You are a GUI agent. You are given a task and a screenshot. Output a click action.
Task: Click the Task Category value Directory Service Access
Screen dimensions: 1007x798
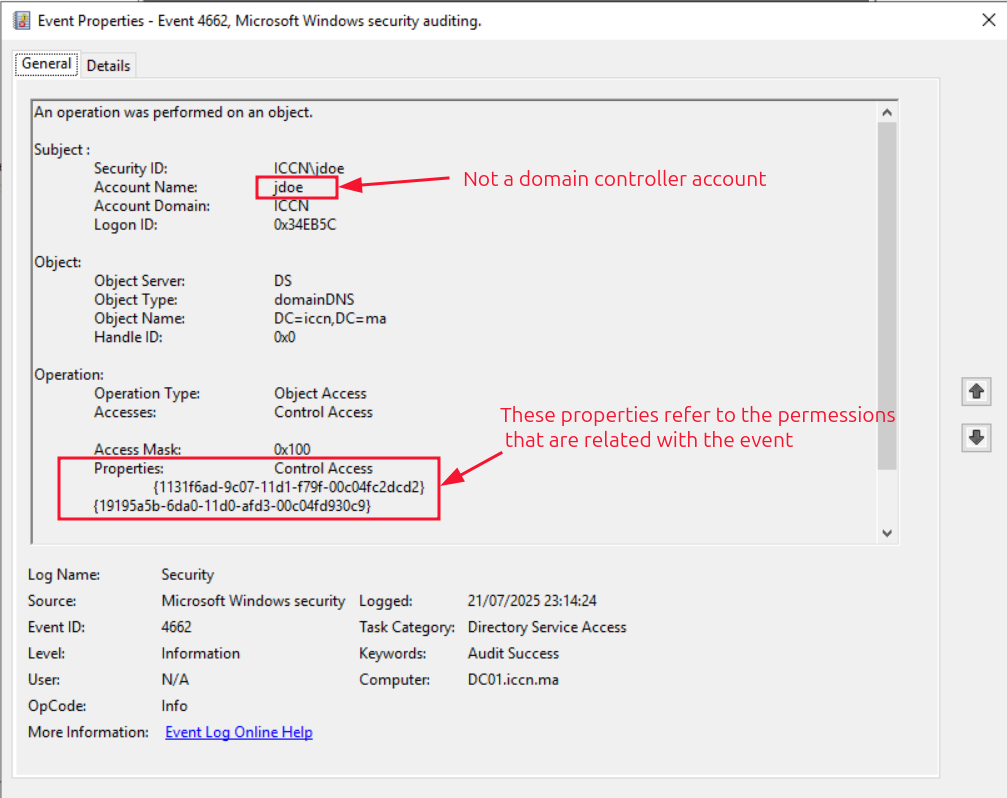tap(547, 627)
